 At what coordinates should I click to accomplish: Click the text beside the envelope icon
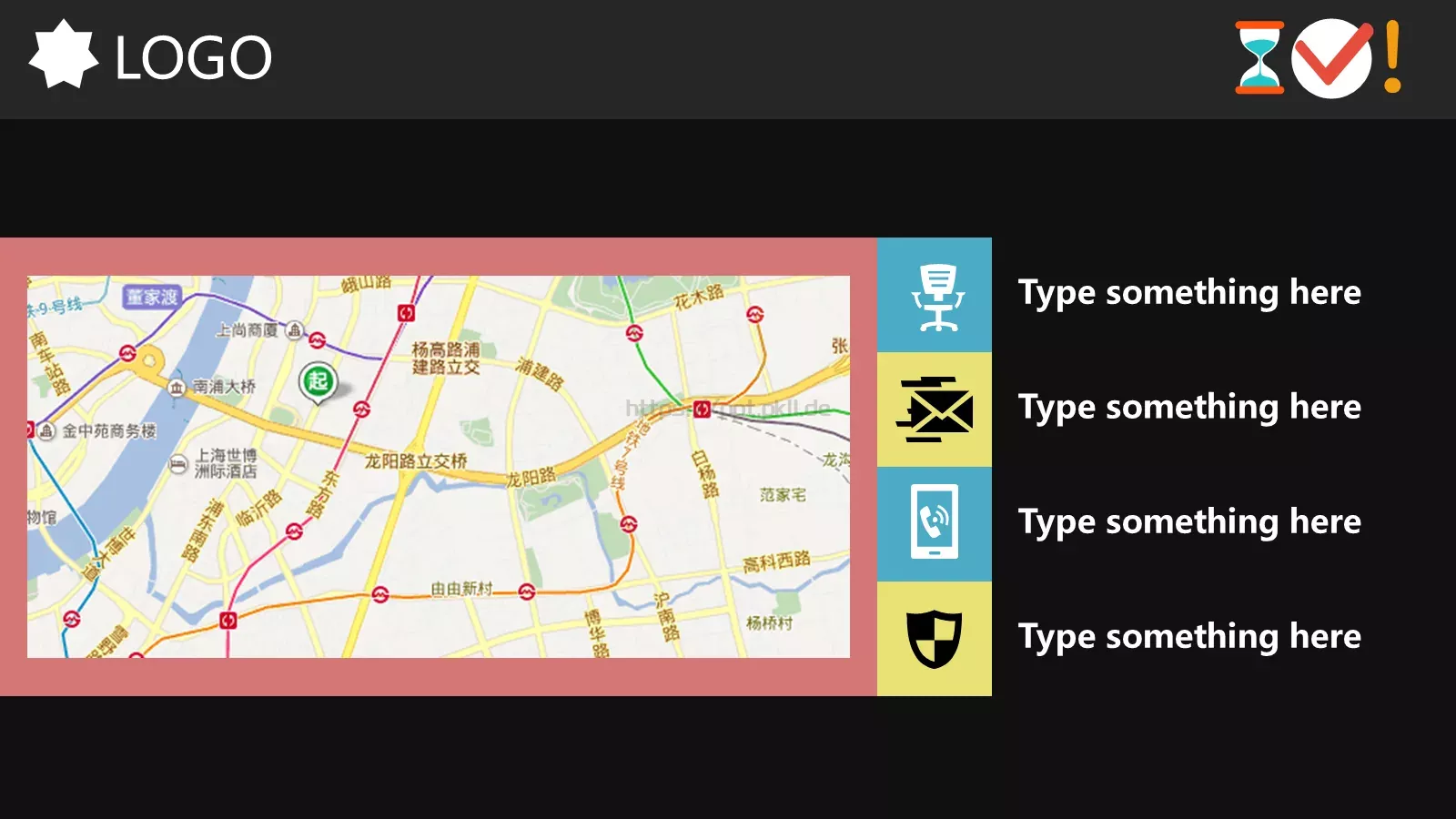pos(1189,408)
